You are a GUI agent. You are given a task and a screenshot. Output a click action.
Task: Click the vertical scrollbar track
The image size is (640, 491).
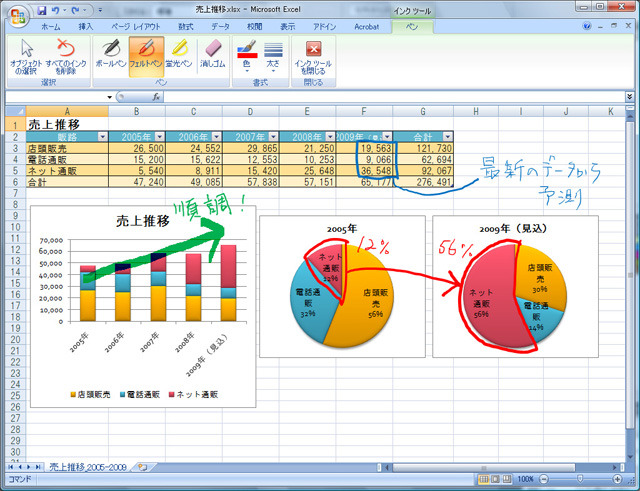tap(629, 286)
